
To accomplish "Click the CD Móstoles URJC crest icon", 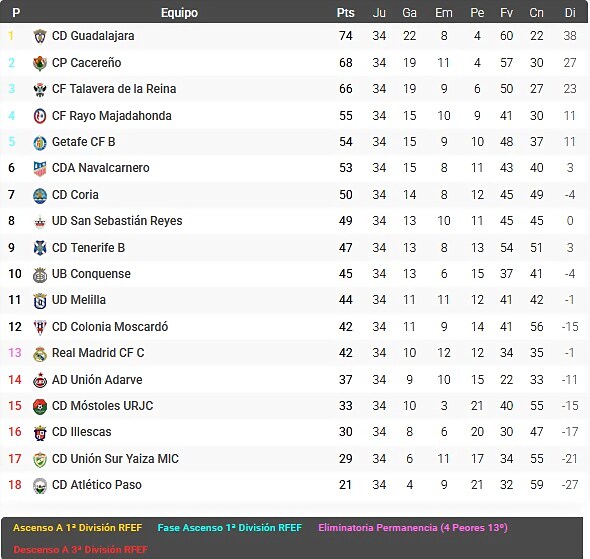I will 40,406.
